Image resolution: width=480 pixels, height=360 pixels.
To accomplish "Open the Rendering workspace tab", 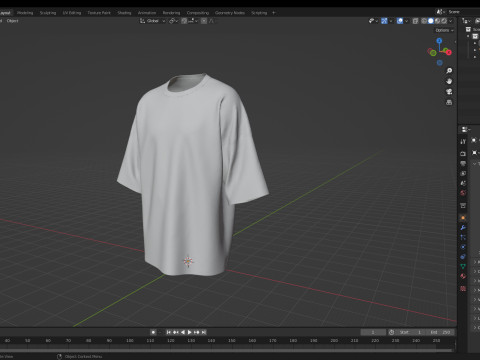I will point(171,13).
